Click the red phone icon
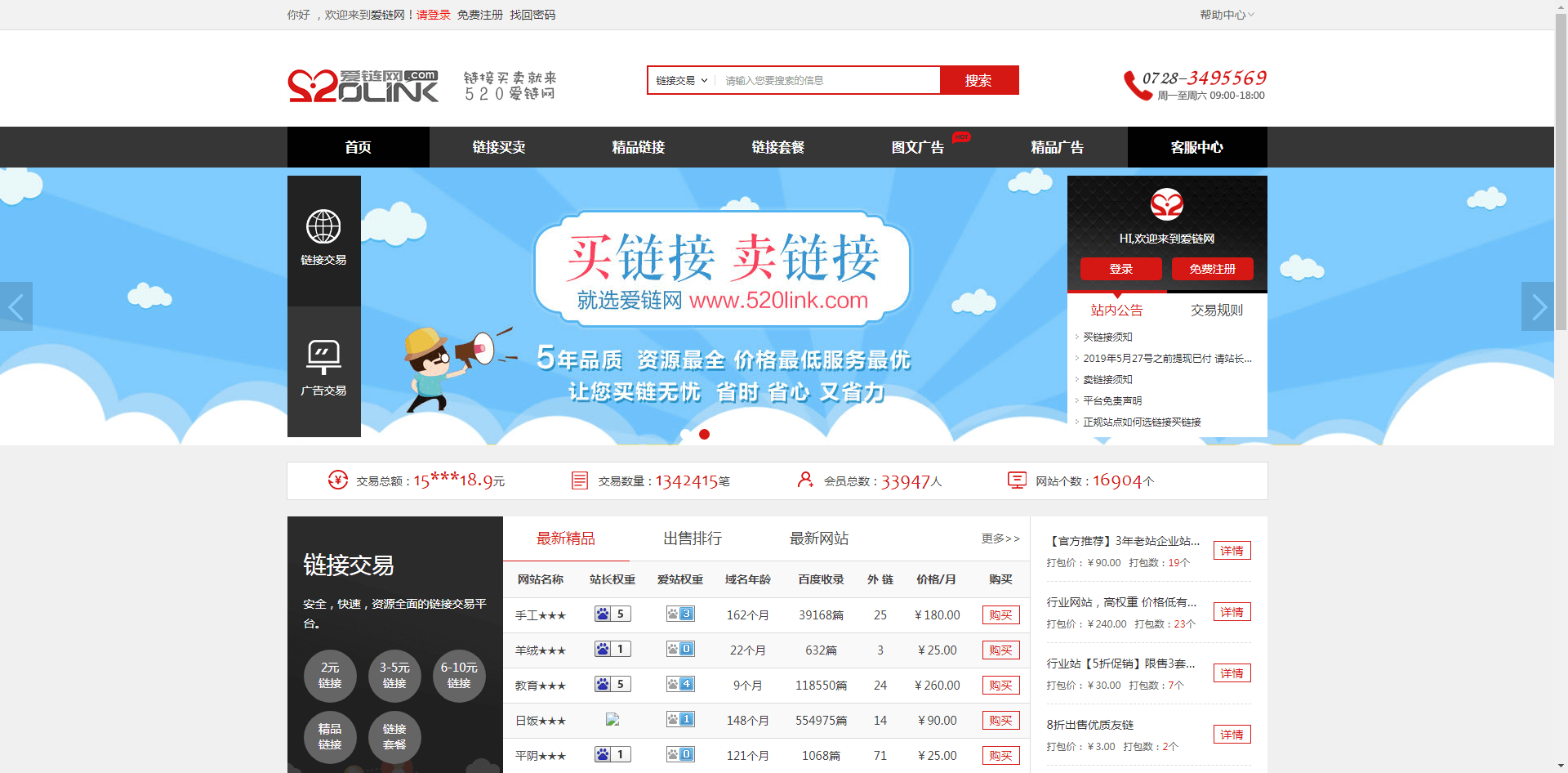The width and height of the screenshot is (1568, 773). [x=1136, y=85]
